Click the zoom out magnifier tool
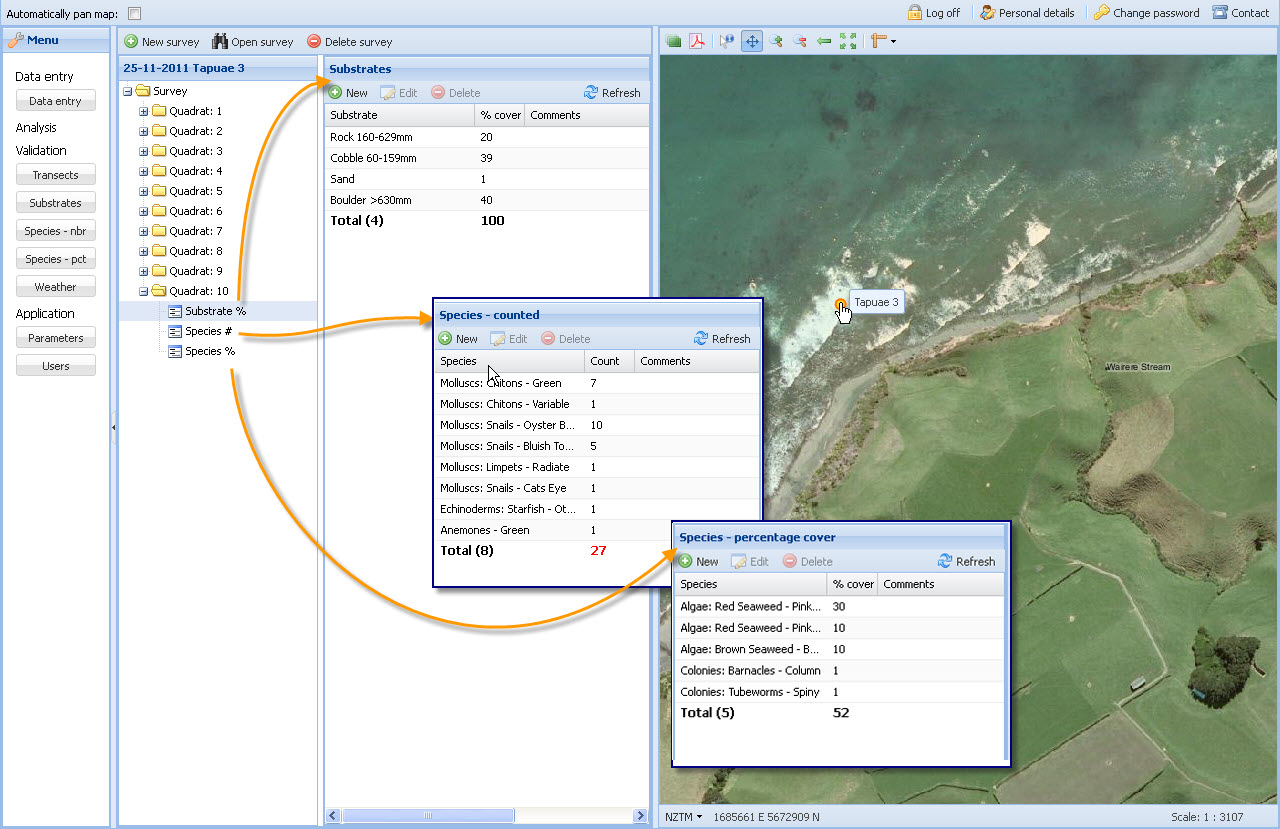 click(799, 41)
